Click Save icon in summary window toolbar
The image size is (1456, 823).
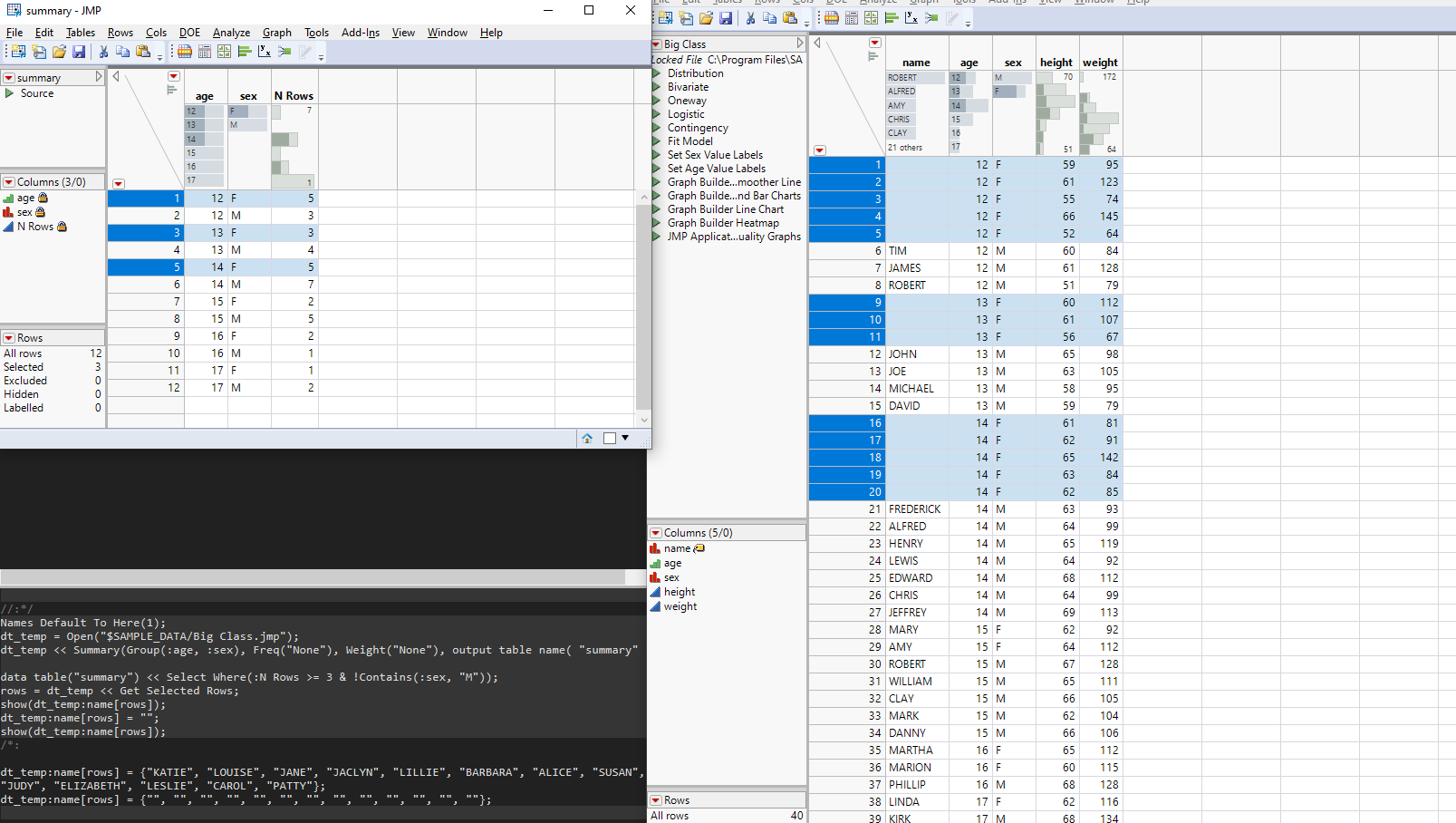tap(79, 52)
